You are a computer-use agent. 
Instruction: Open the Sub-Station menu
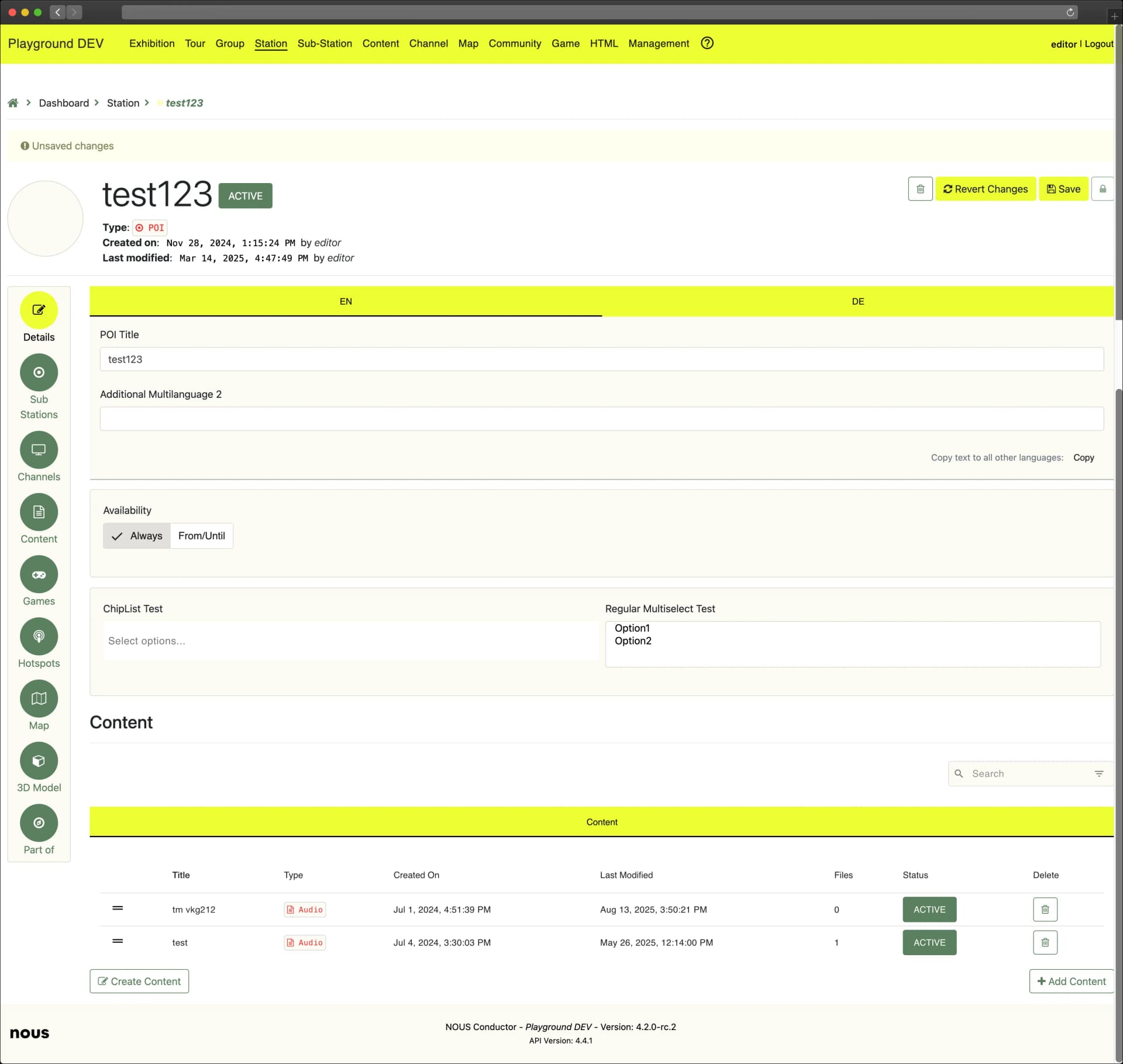(325, 43)
